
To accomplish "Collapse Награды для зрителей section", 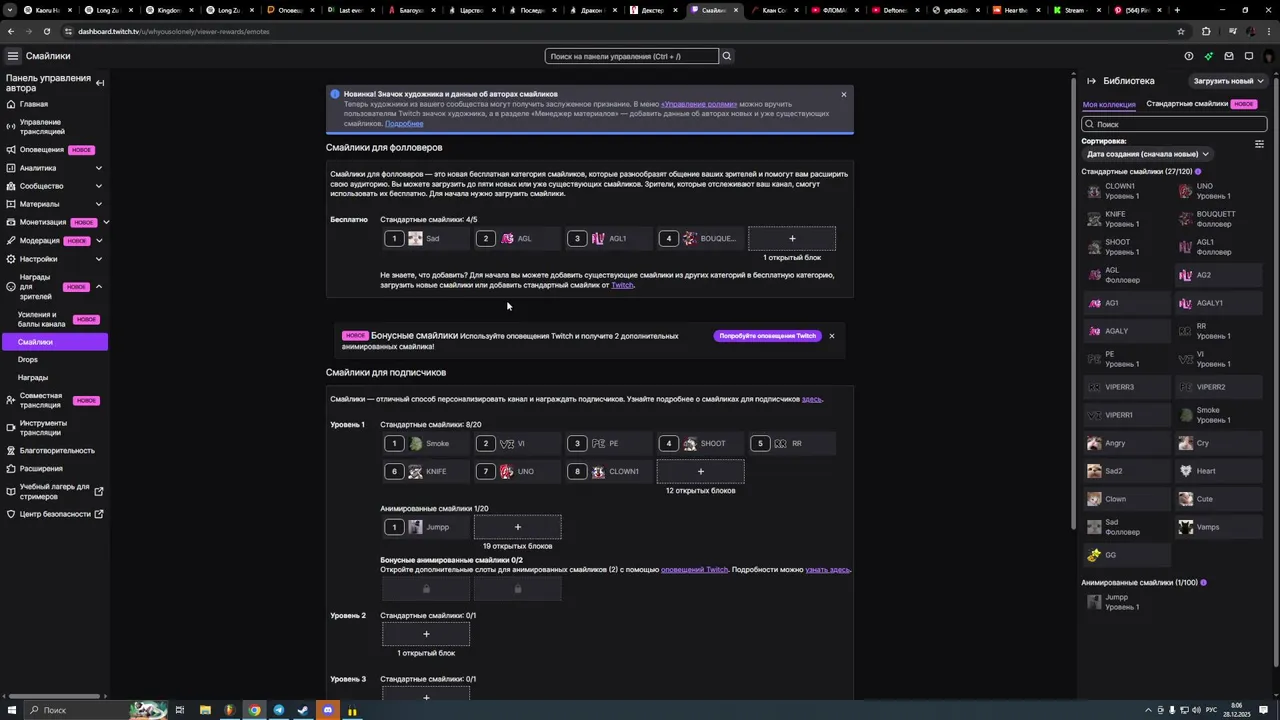I will [x=98, y=287].
